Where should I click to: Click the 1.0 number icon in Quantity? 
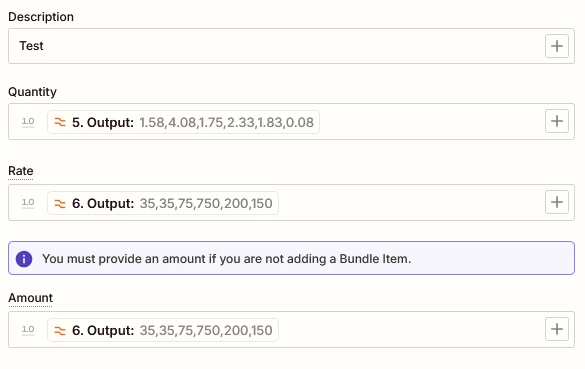point(28,122)
